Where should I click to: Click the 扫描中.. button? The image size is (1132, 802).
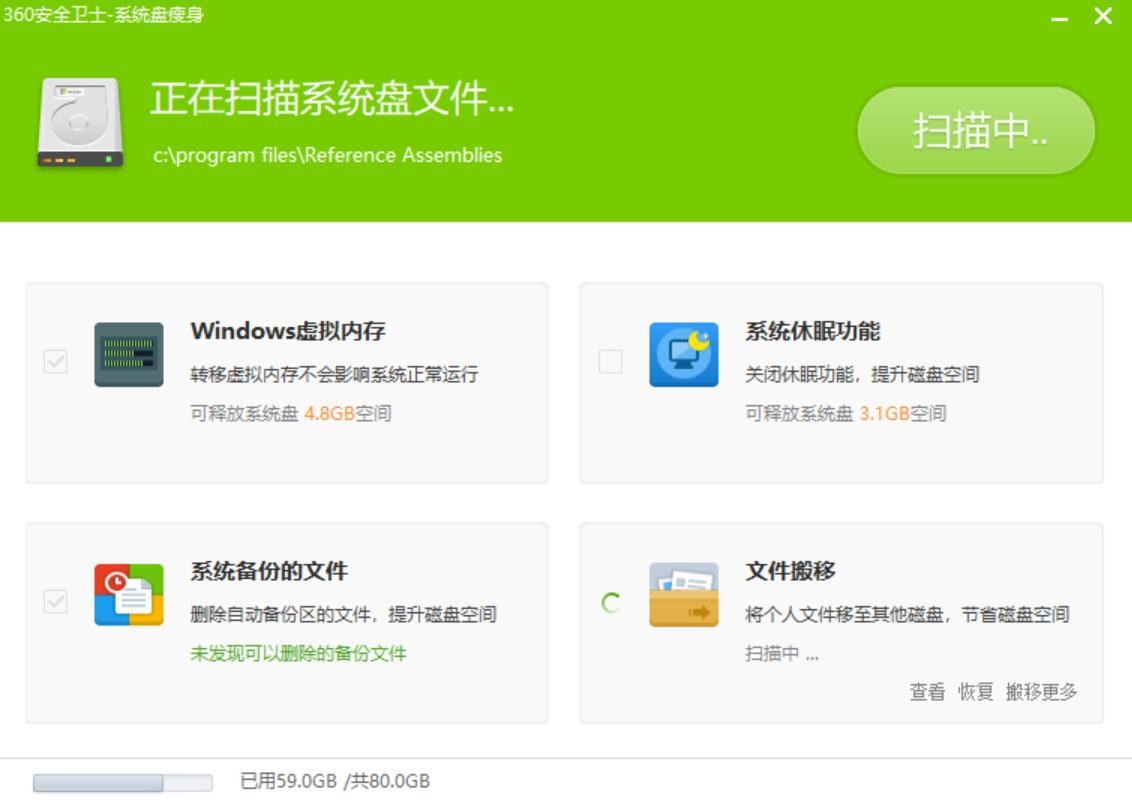click(x=976, y=131)
